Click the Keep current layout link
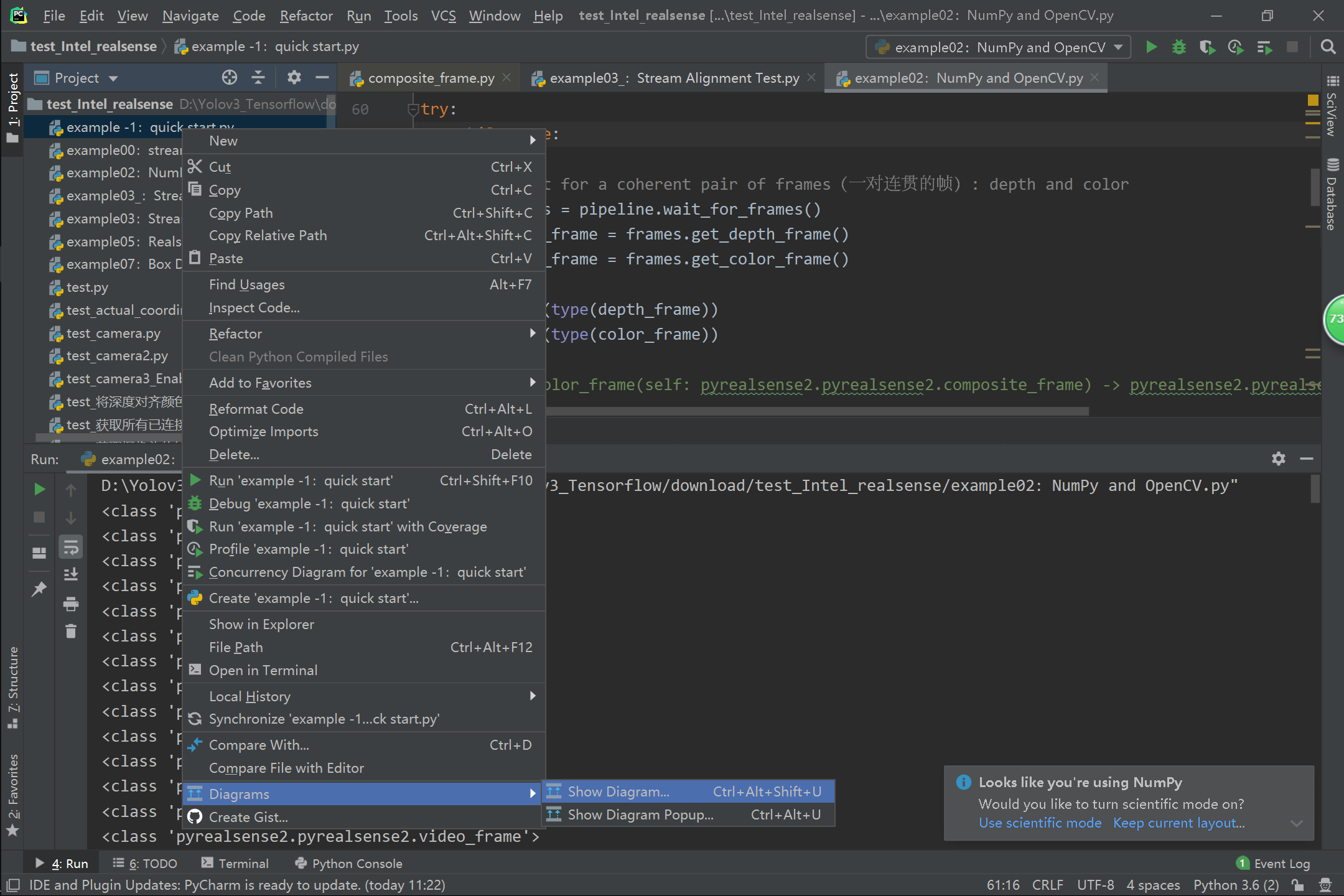Image resolution: width=1344 pixels, height=896 pixels. tap(1178, 823)
